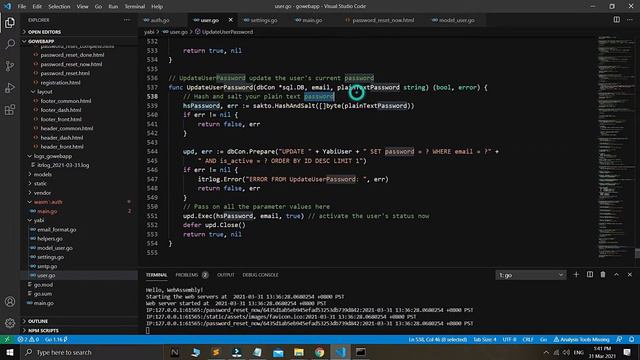This screenshot has height=360, width=640.
Task: Expand the vendor folder
Action: pos(42,193)
